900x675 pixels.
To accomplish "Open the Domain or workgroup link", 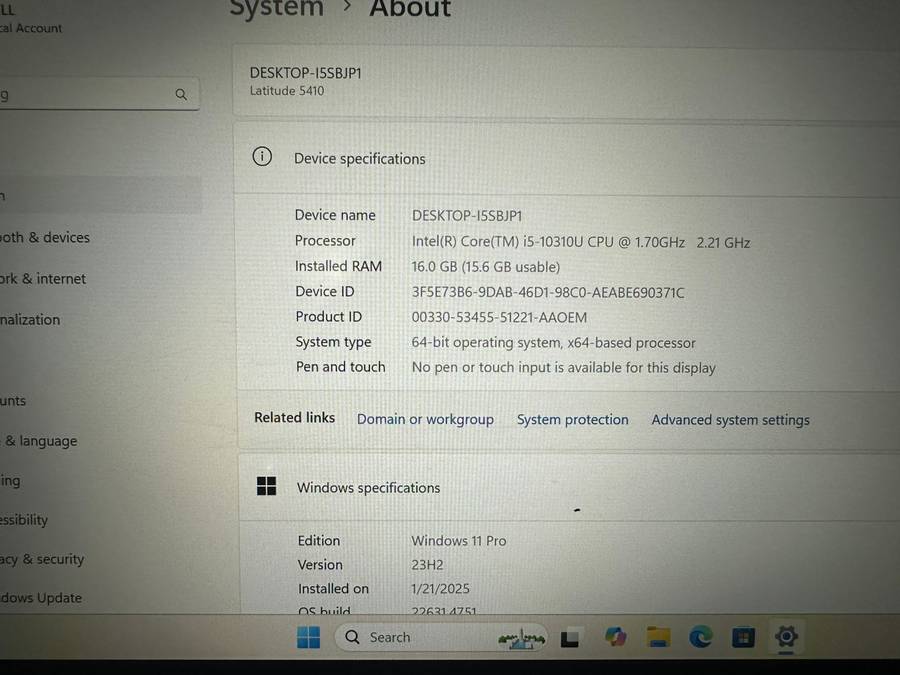I will (x=425, y=419).
